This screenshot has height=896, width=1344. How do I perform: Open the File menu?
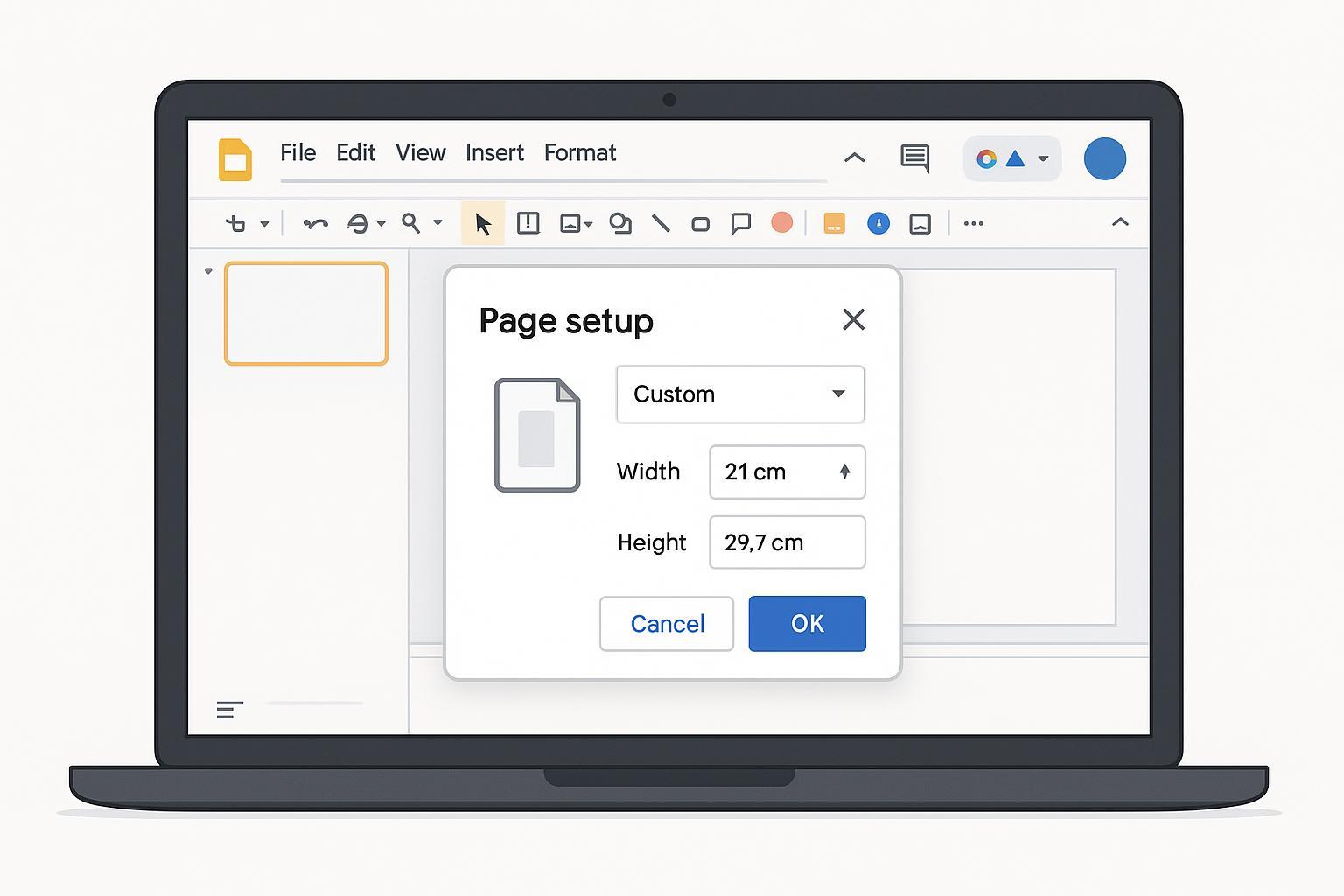[x=297, y=153]
